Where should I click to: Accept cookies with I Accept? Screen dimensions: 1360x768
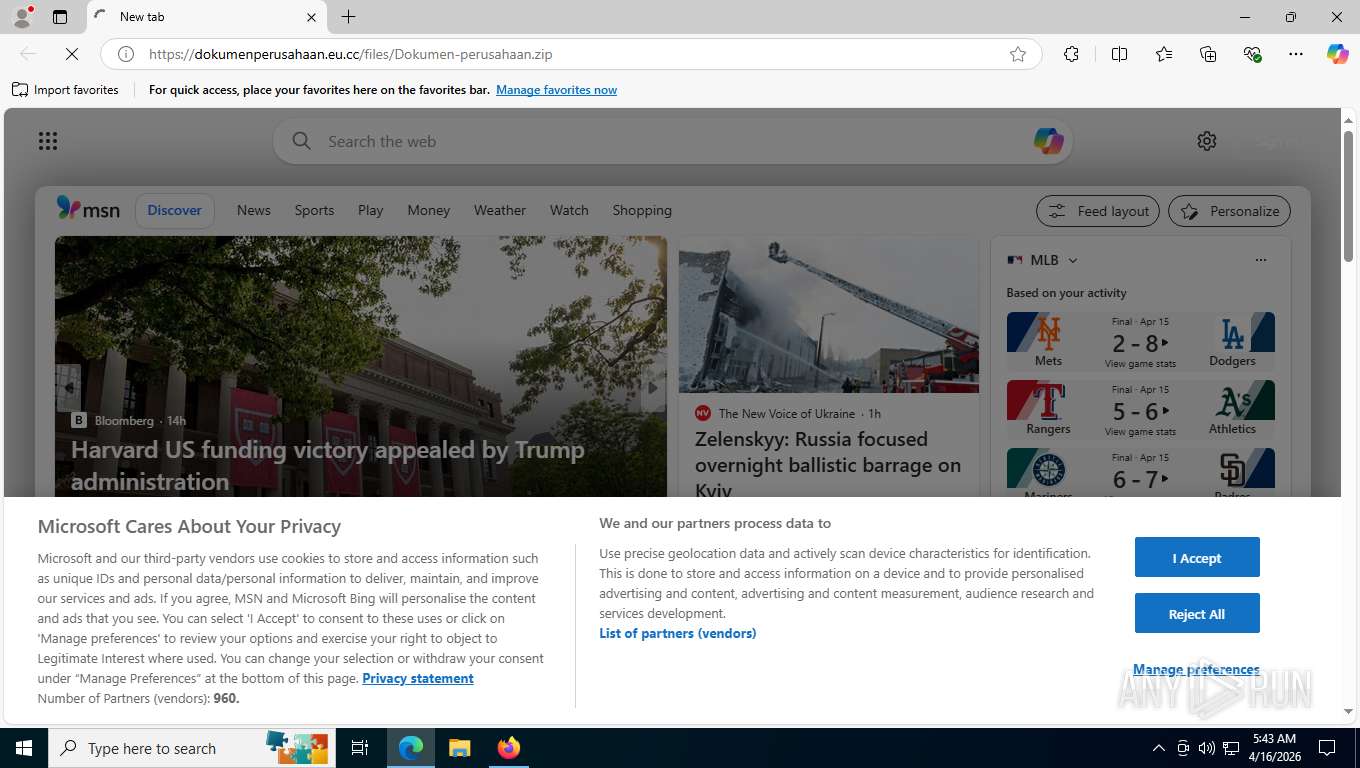1197,557
